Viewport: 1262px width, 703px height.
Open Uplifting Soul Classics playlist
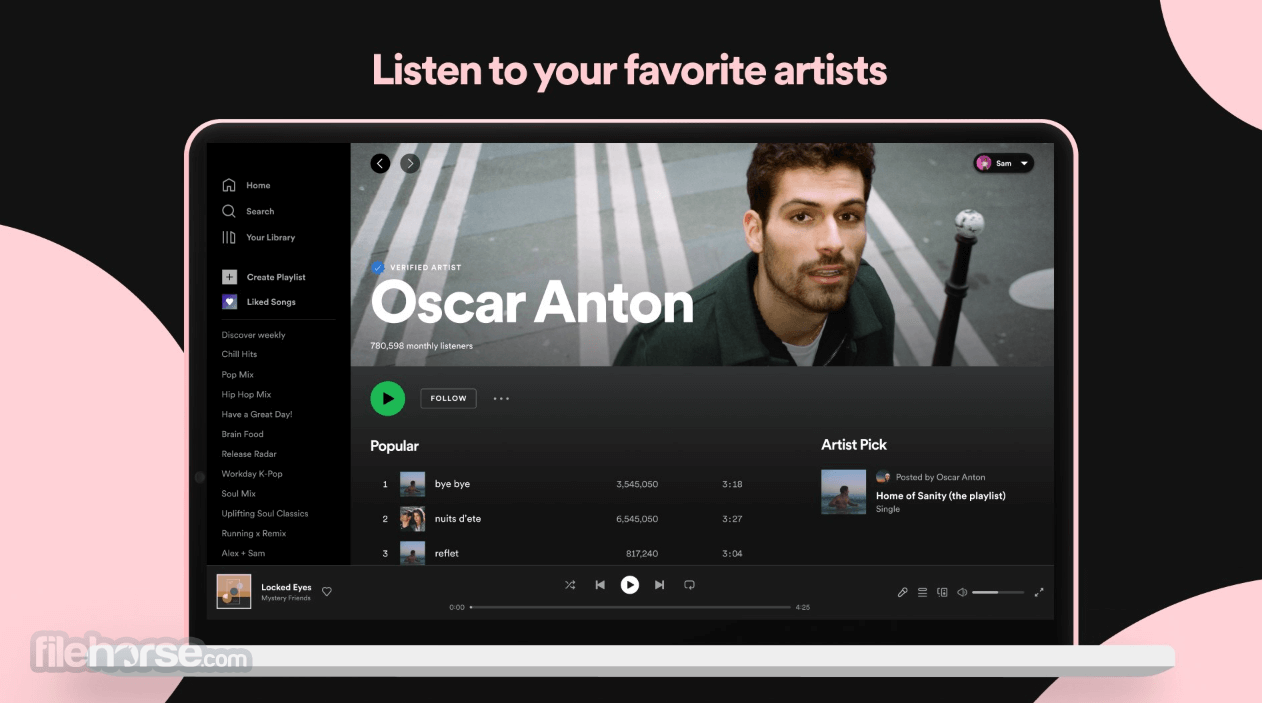[x=265, y=513]
